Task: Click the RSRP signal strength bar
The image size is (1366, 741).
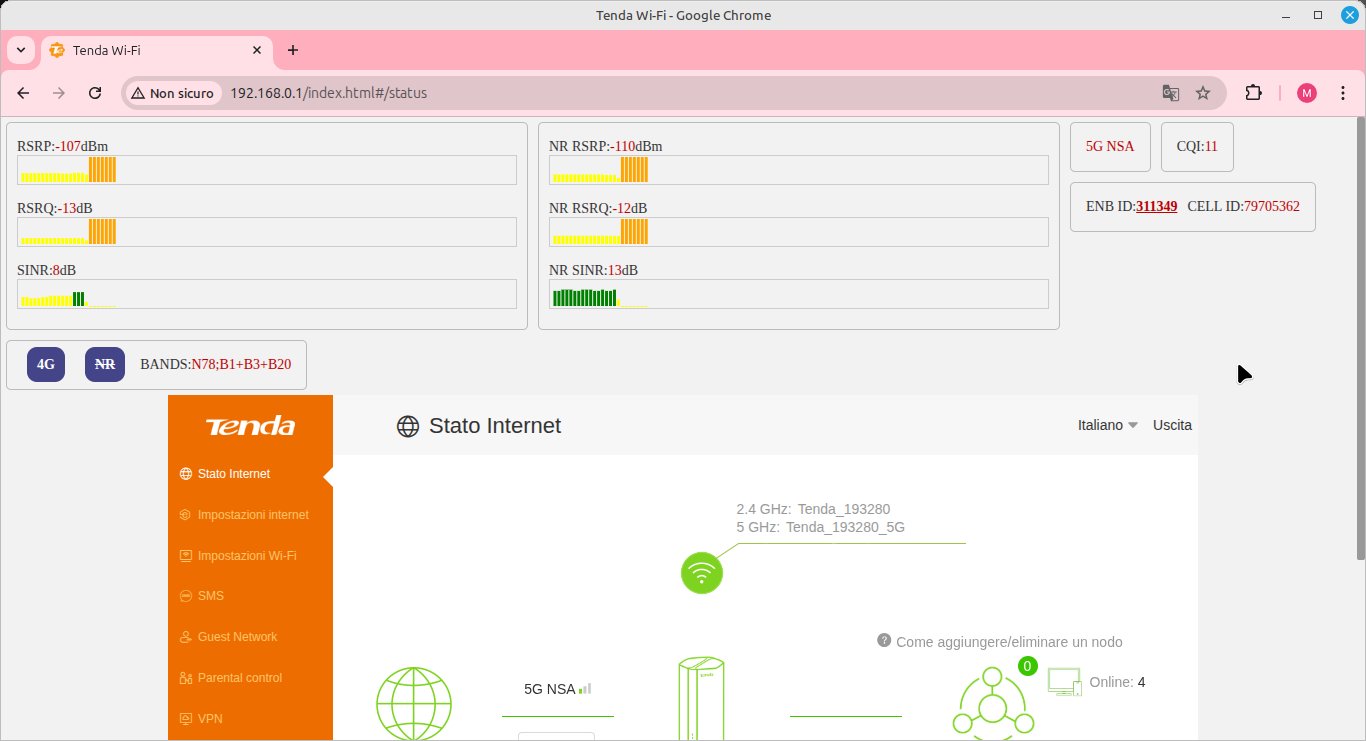Action: click(267, 170)
